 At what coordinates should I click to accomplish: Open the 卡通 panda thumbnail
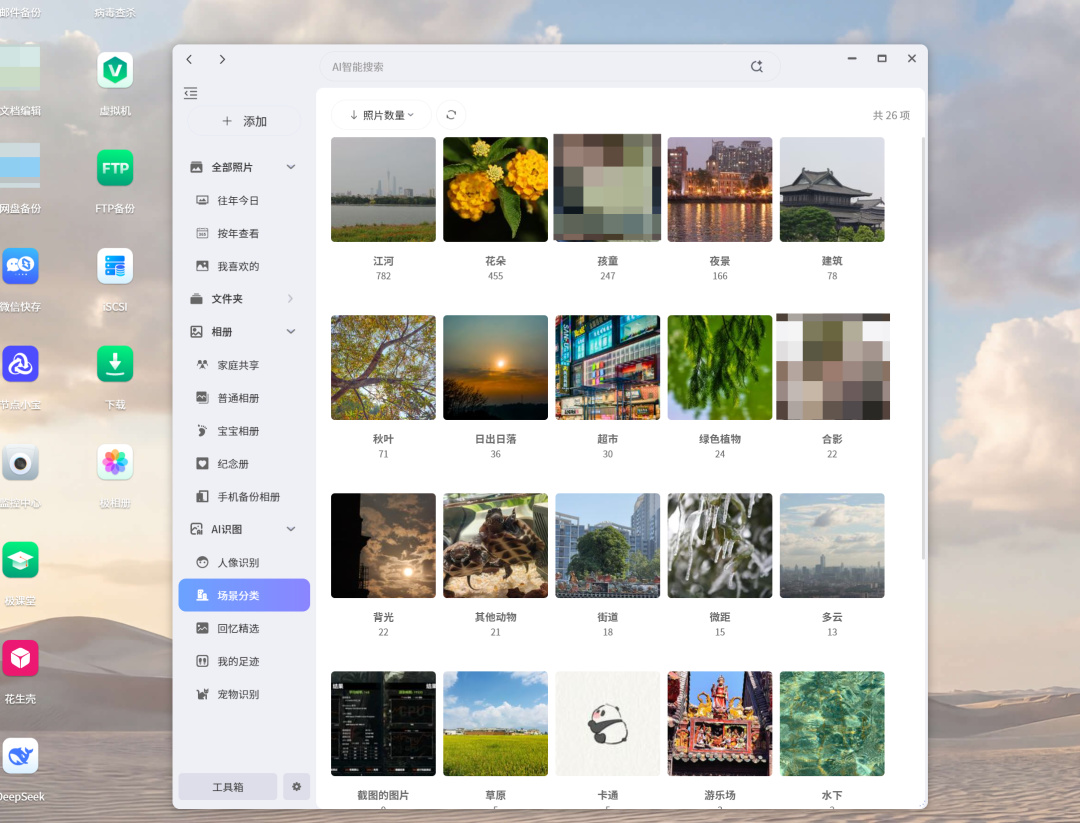pos(608,723)
